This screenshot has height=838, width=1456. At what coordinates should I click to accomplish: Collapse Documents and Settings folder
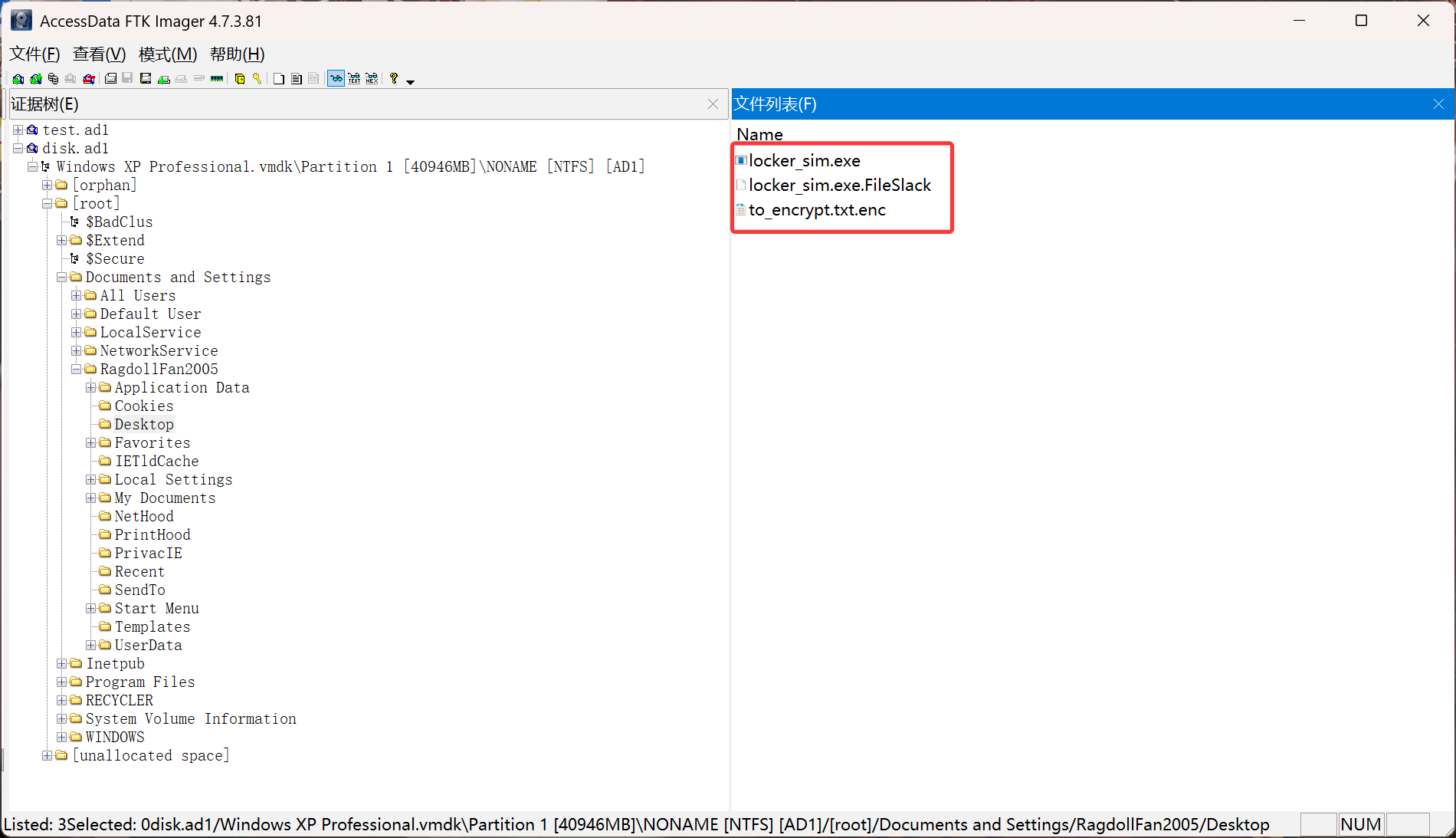[62, 278]
